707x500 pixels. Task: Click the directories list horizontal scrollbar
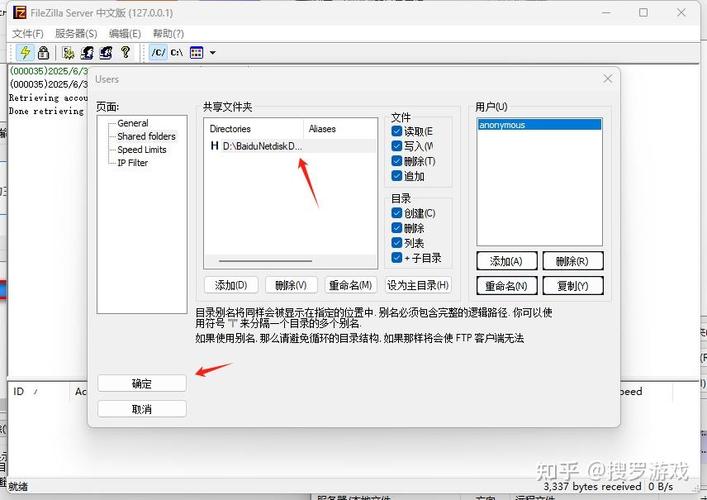[x=266, y=261]
